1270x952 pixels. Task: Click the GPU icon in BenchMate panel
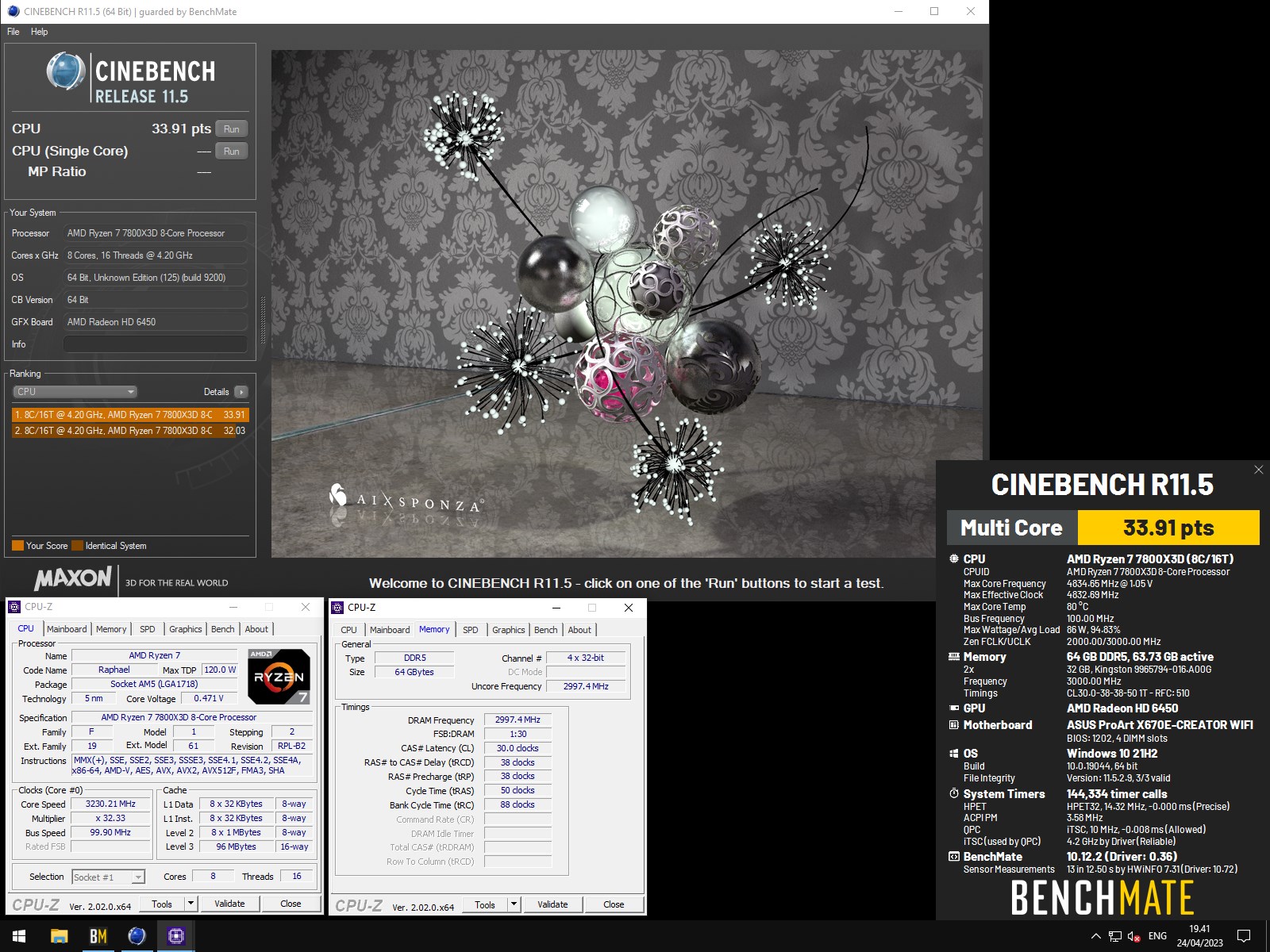[x=954, y=708]
